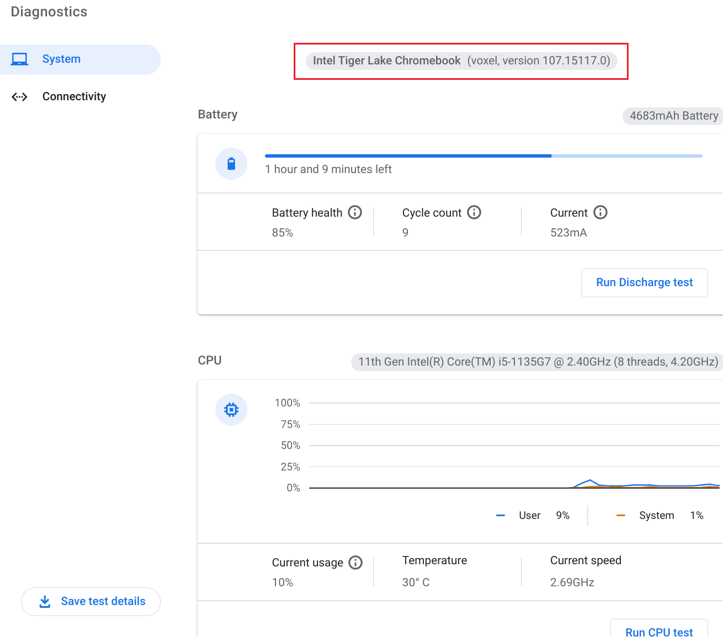The width and height of the screenshot is (723, 644).
Task: Click the Connectivity arrows icon
Action: (19, 97)
